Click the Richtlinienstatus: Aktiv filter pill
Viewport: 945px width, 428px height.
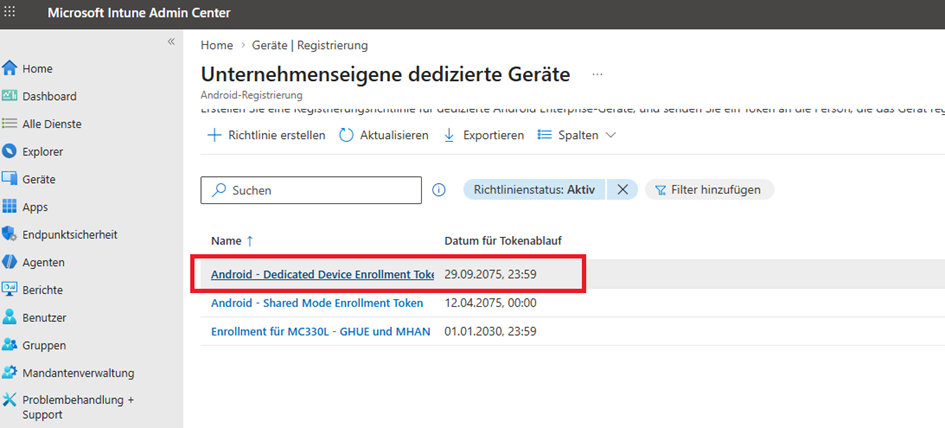pos(534,190)
